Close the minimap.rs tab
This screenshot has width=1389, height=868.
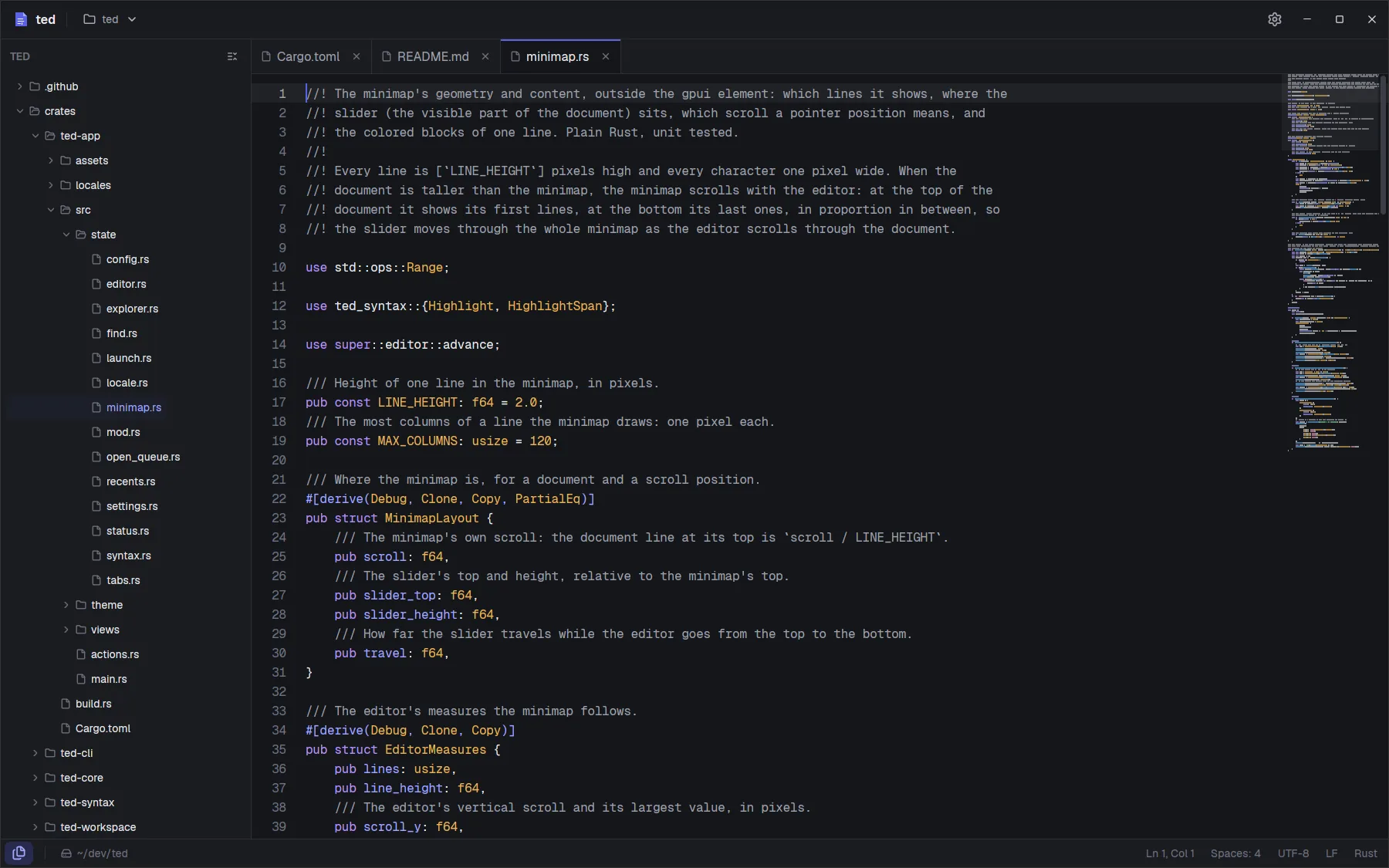606,56
